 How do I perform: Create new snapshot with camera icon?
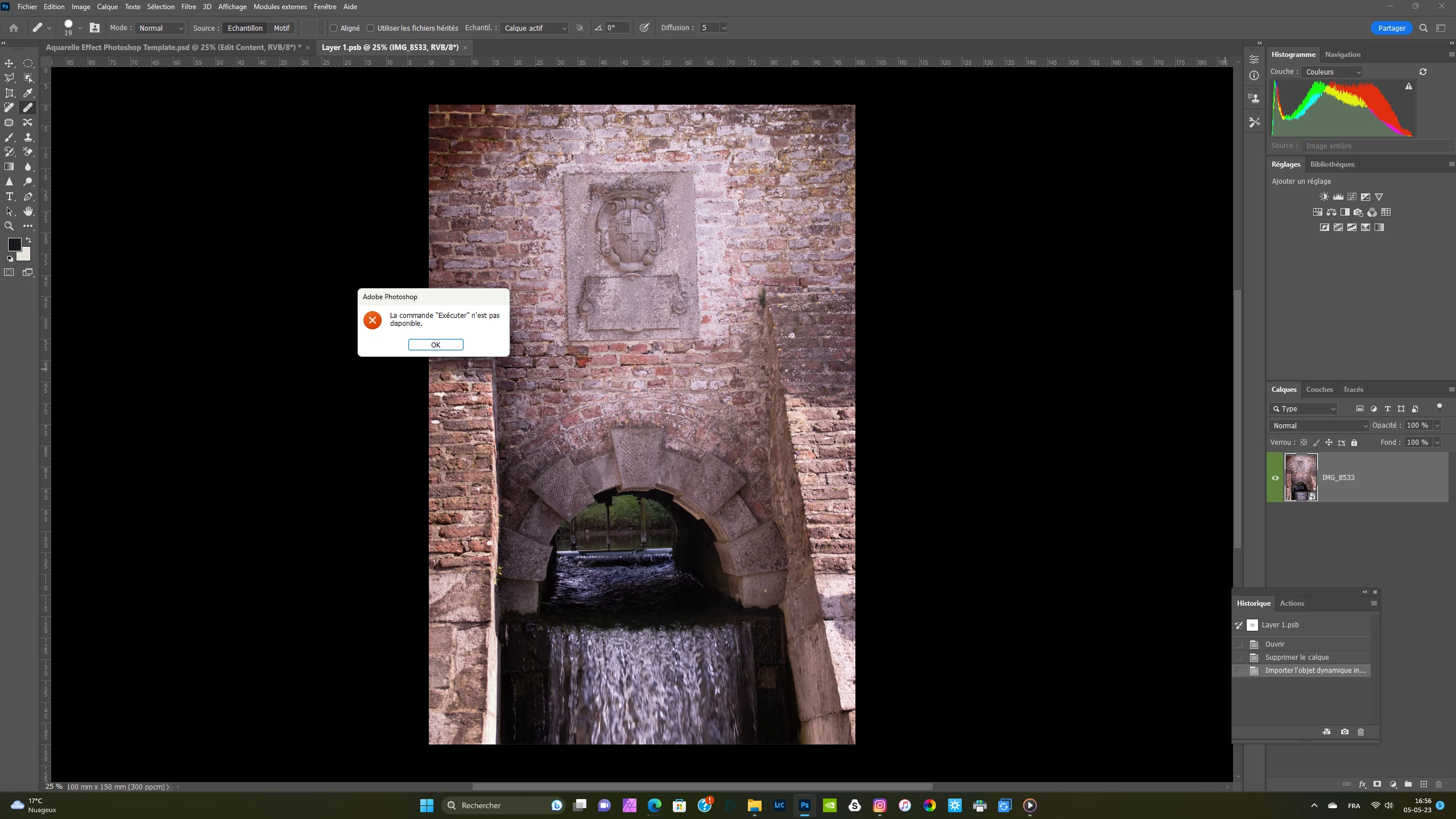point(1345,732)
